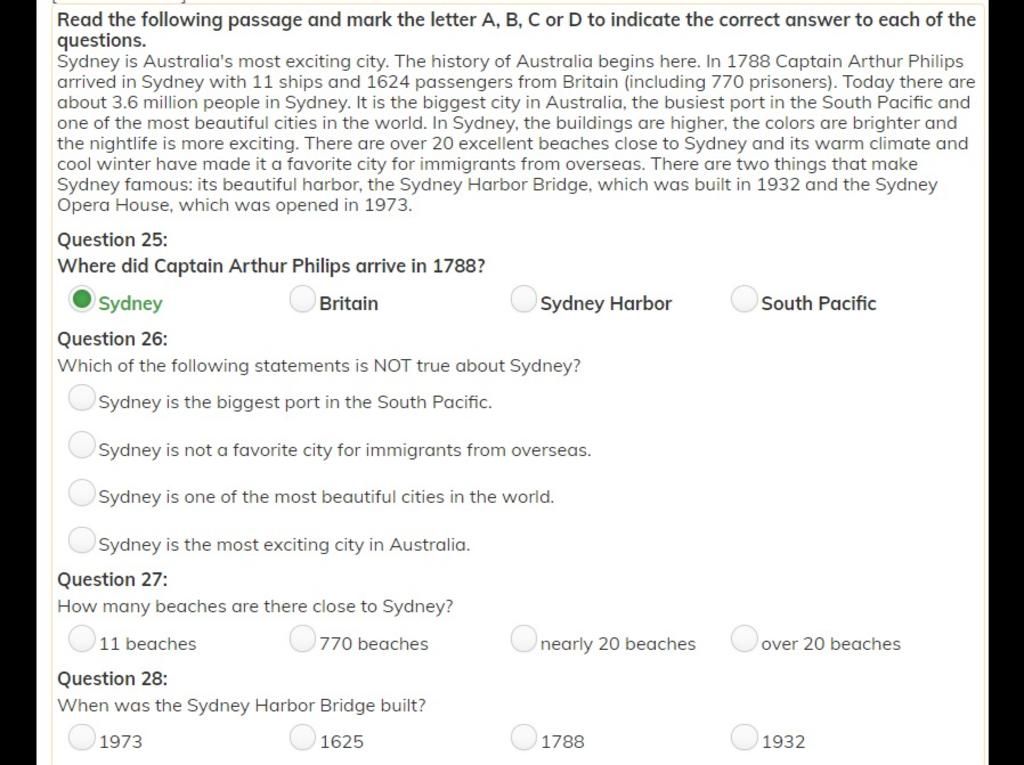Choose 1625 as the bridge year
Viewport: 1024px width, 765px height.
tap(302, 737)
